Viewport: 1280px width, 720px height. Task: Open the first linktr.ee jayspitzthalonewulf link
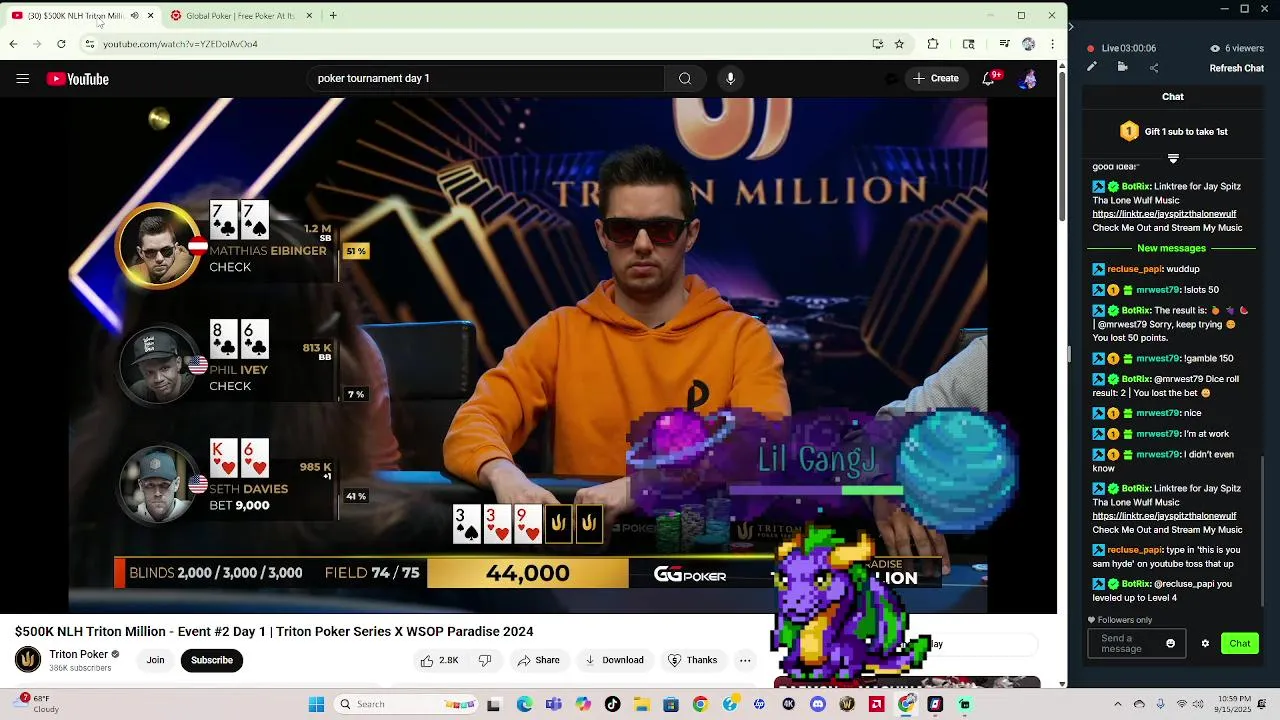1164,214
